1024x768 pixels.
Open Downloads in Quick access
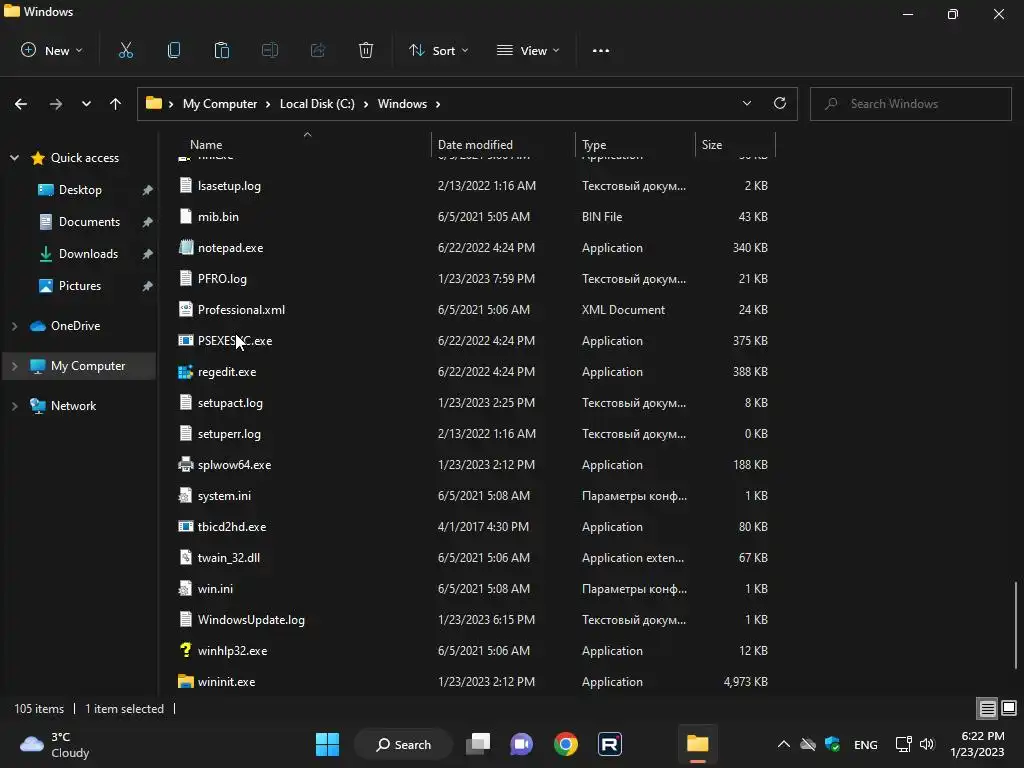pos(88,253)
